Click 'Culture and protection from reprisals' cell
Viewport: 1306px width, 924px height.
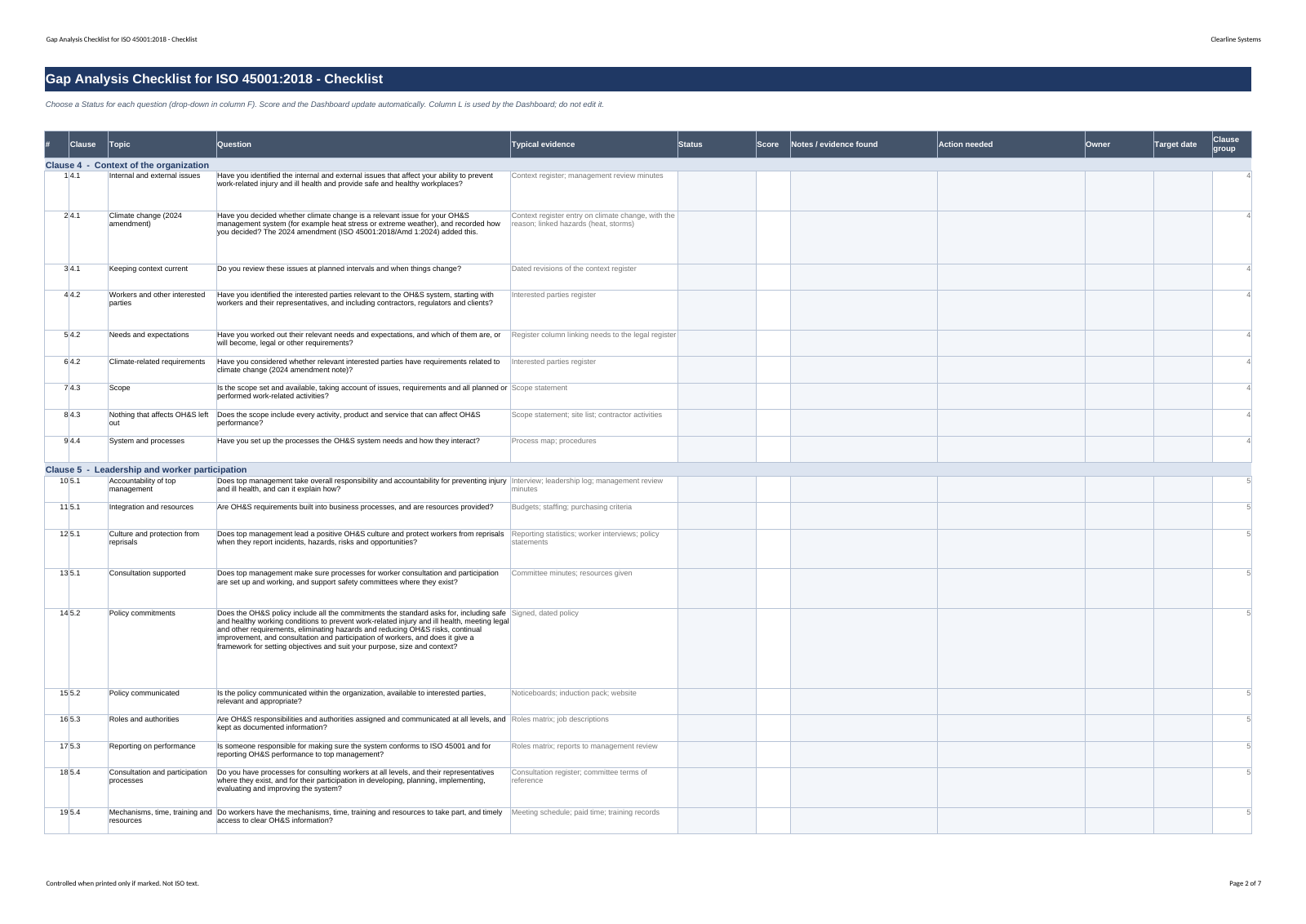click(x=162, y=549)
